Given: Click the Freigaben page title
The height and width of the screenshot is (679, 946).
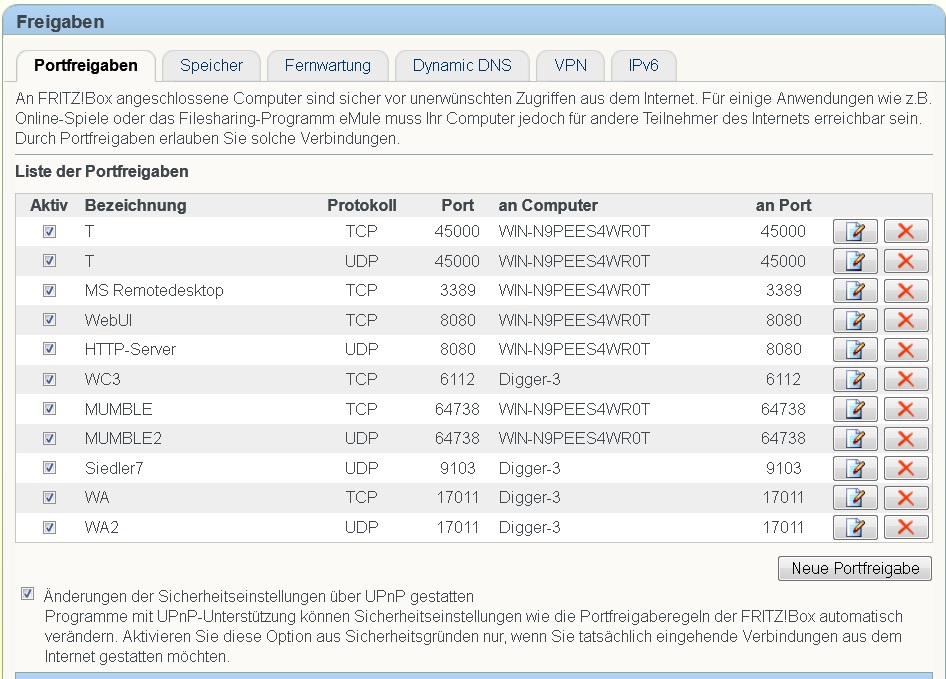Looking at the screenshot, I should pyautogui.click(x=60, y=22).
